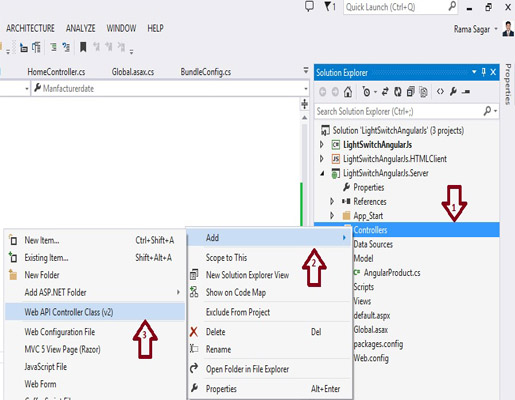Image resolution: width=515 pixels, height=400 pixels.
Task: Open the WINDOW menu
Action: [121, 28]
